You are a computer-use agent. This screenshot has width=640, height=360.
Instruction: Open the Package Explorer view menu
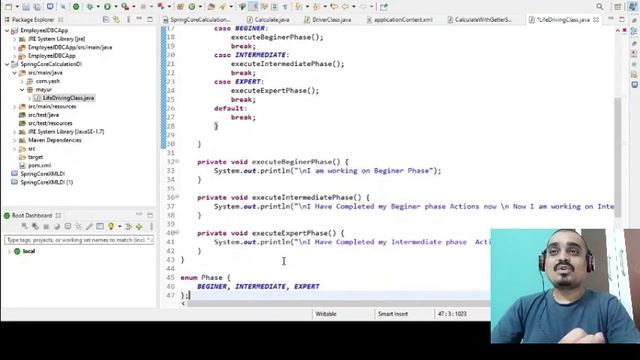[129, 20]
